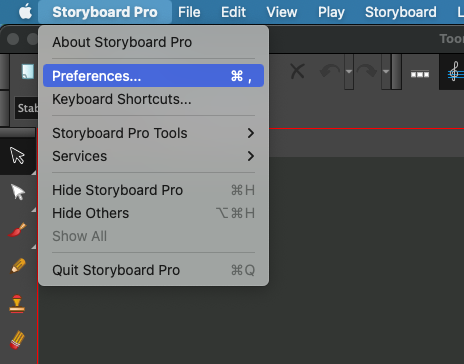Open the File menu

(x=189, y=12)
